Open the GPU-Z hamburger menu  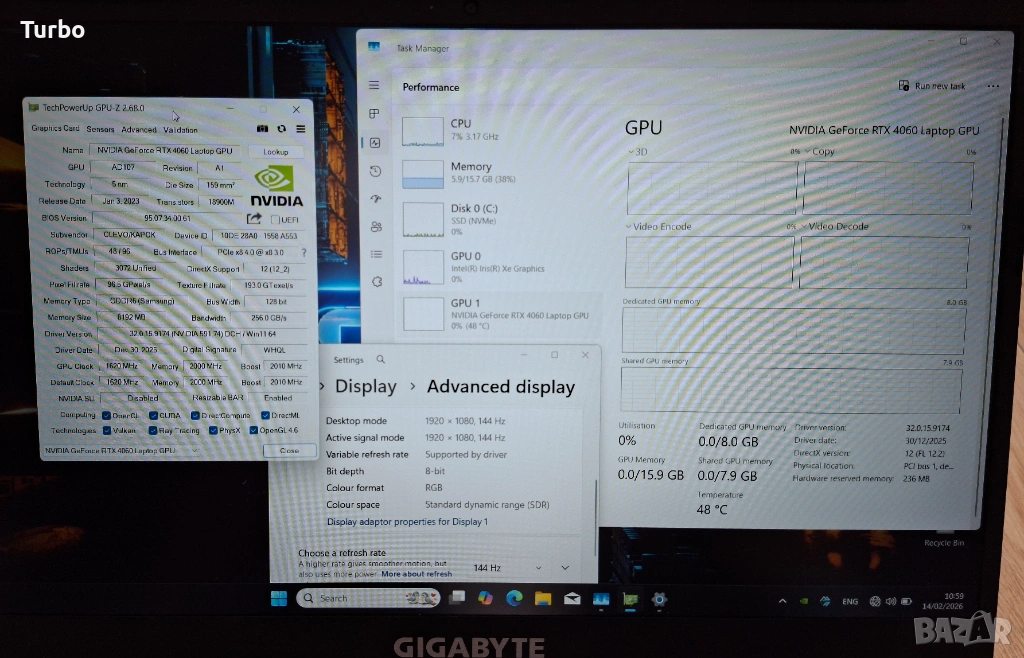coord(300,129)
